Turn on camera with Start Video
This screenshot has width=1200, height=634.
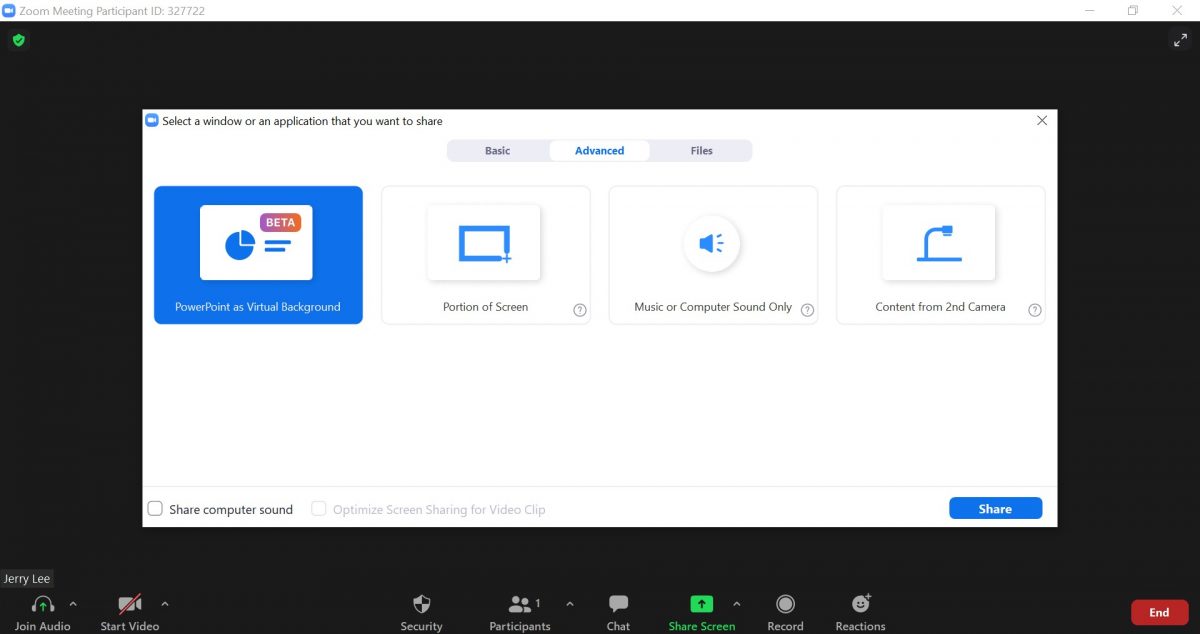coord(130,604)
